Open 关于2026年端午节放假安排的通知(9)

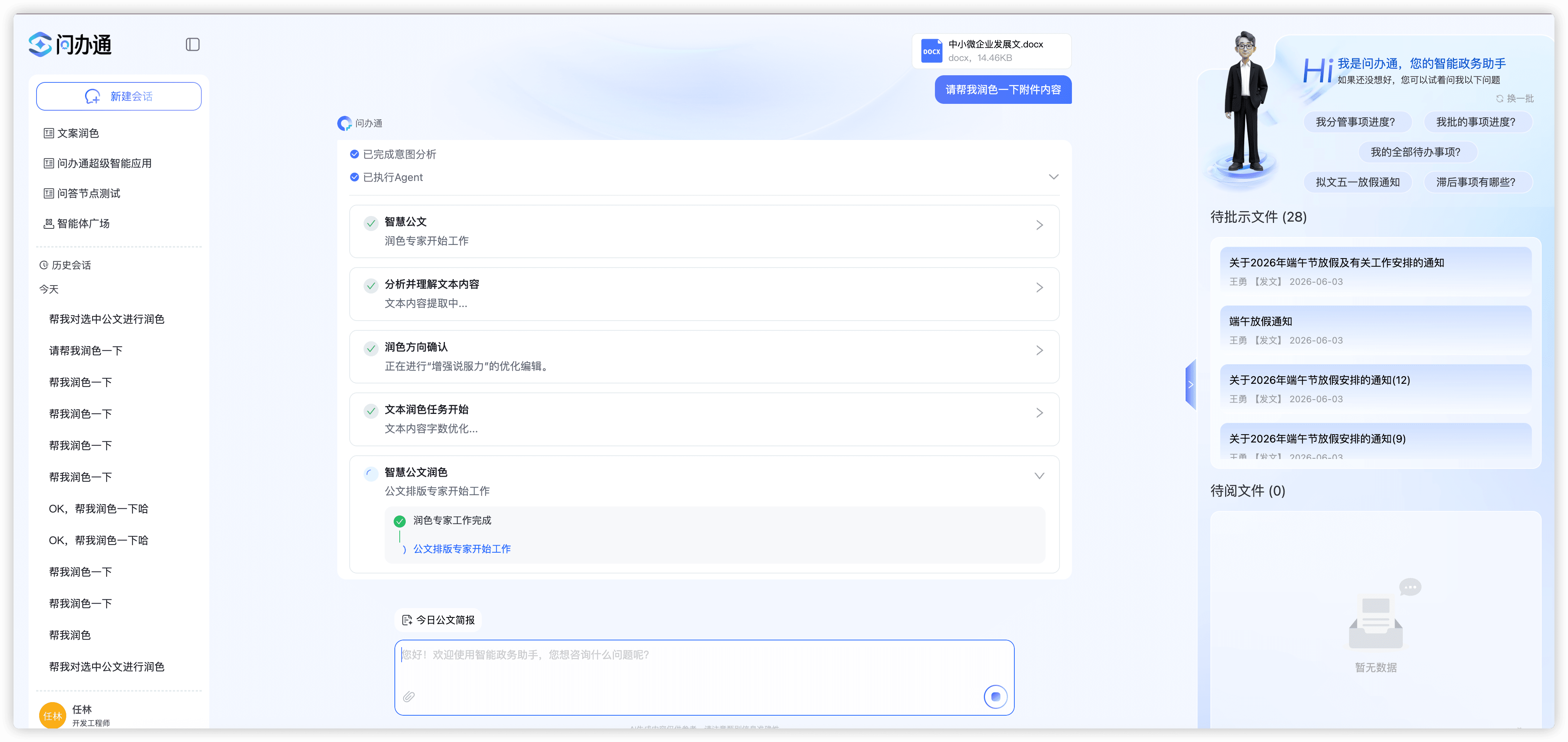1376,442
